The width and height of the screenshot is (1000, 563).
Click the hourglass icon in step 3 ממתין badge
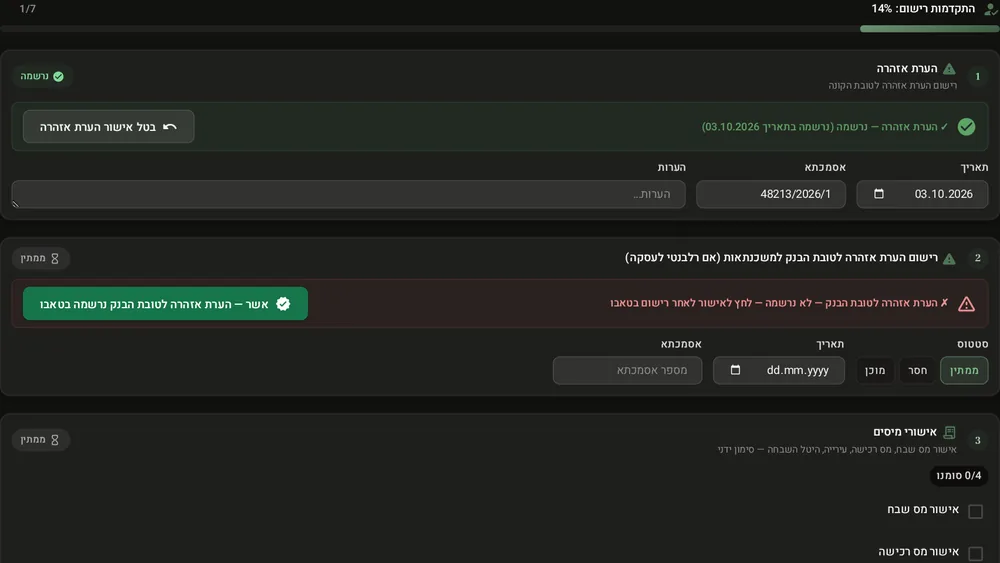[55, 440]
